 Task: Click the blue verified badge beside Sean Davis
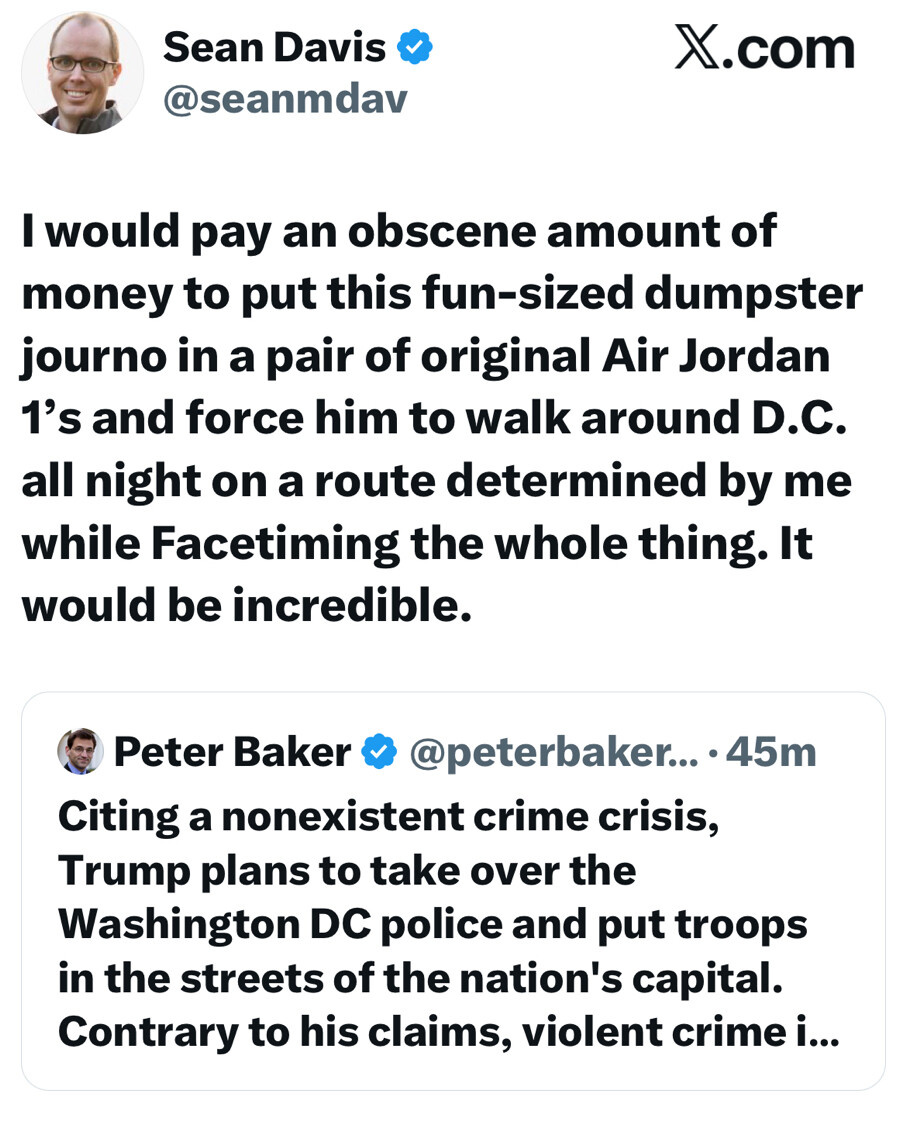(x=416, y=47)
